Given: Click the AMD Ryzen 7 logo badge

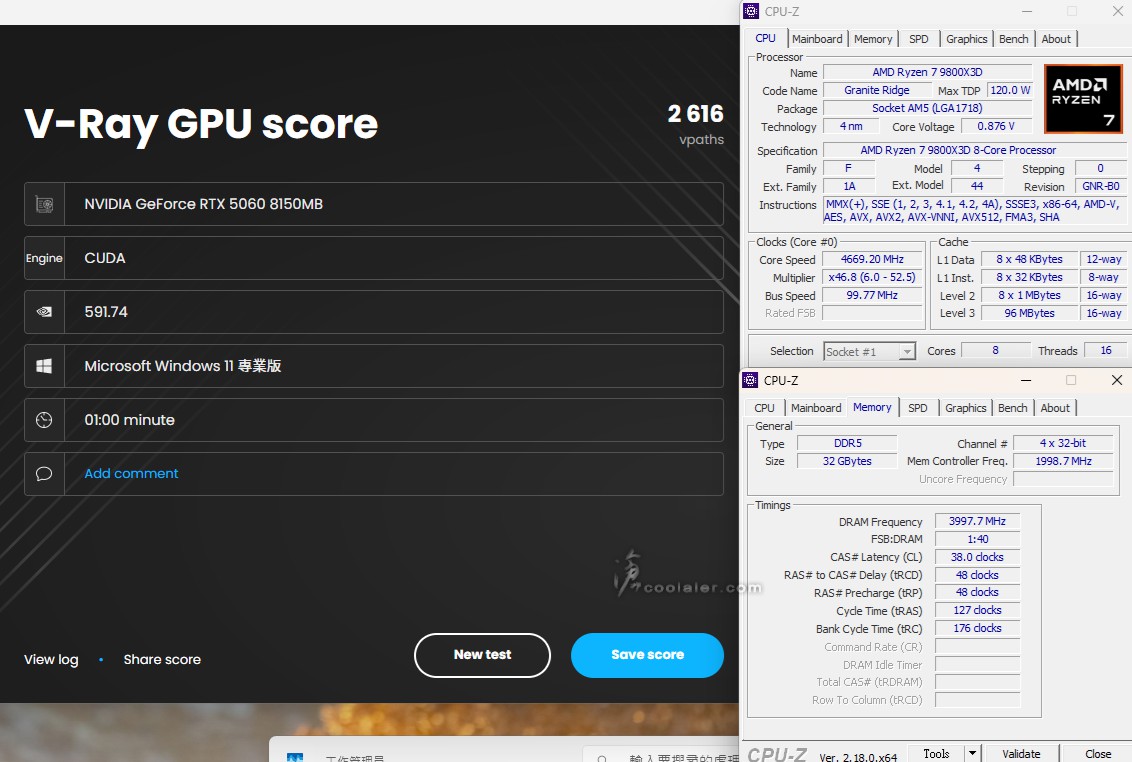Looking at the screenshot, I should tap(1082, 99).
